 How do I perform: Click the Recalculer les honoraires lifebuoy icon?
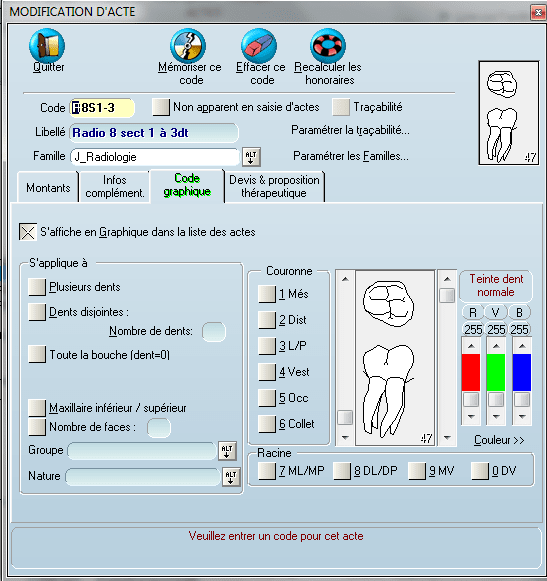tap(328, 45)
